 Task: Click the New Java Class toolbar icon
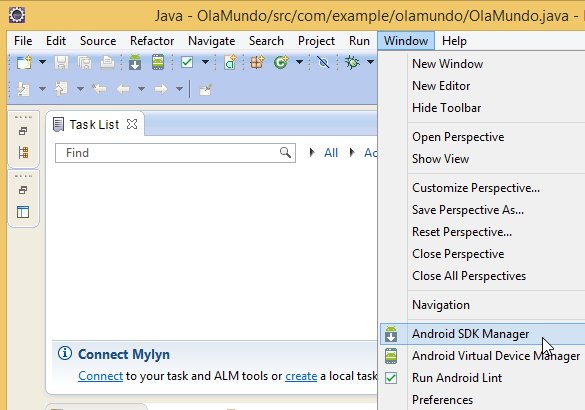click(281, 62)
